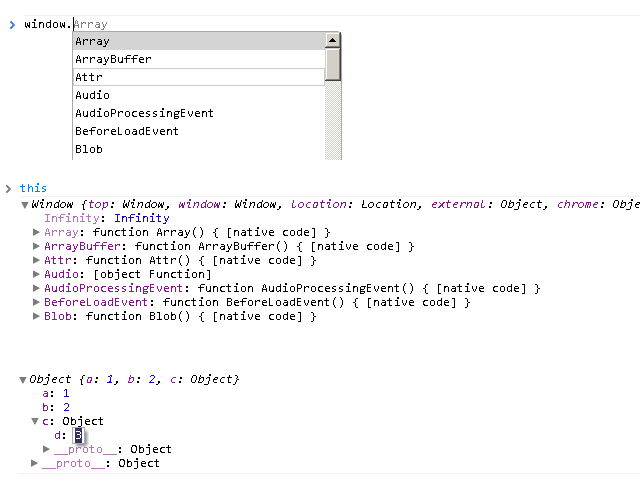Screen dimensions: 640x500
Task: Select Audio autocomplete entry
Action: tap(199, 95)
